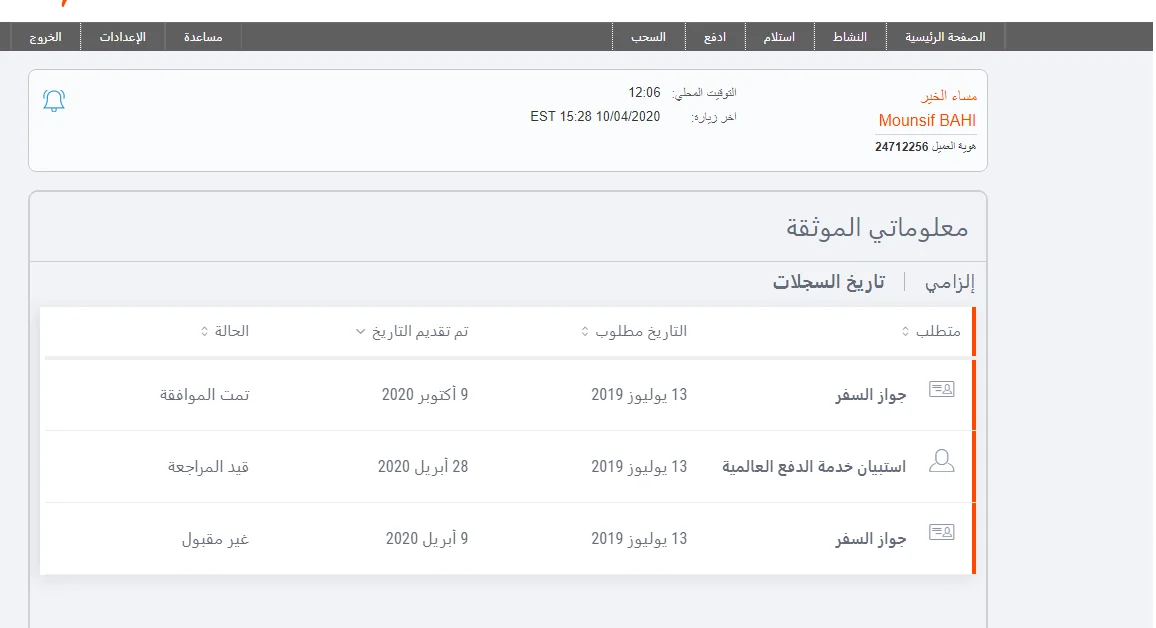
Task: Open the السحب menu
Action: point(648,37)
